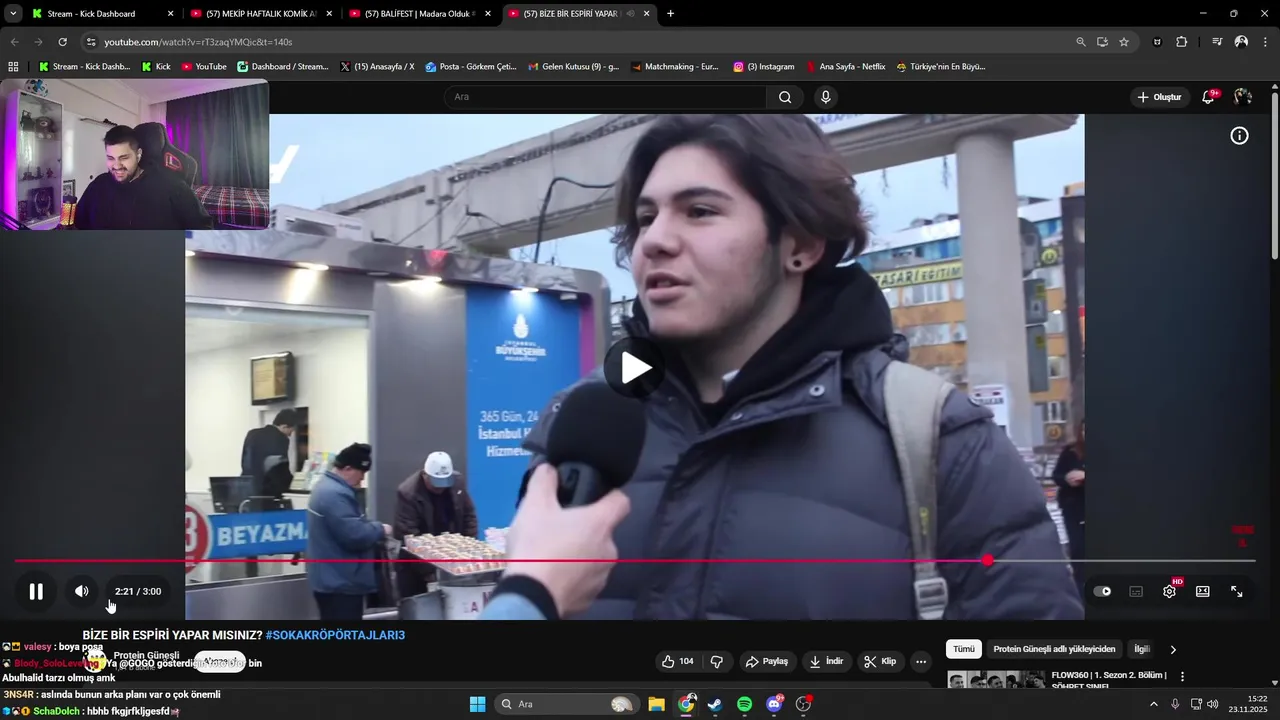Image resolution: width=1280 pixels, height=720 pixels.
Task: Dislike the video with thumbs down
Action: point(717,661)
